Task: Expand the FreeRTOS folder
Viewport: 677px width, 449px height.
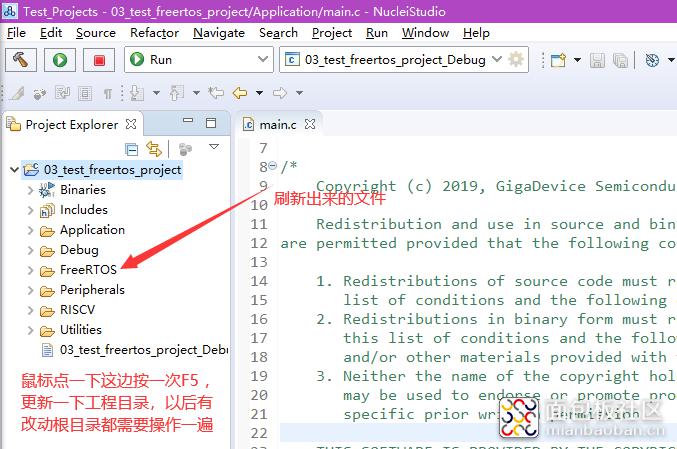Action: point(30,270)
